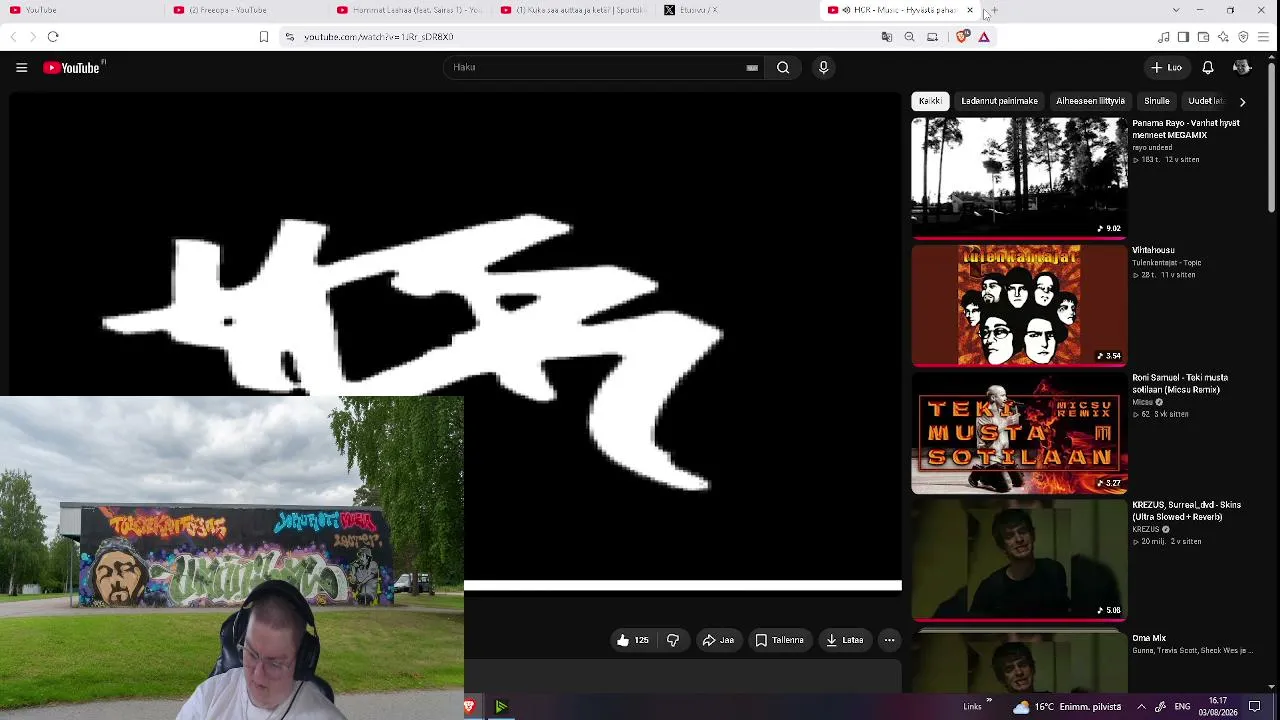Screen dimensions: 1280x720
Task: Click the Tallenna save button
Action: 780,640
